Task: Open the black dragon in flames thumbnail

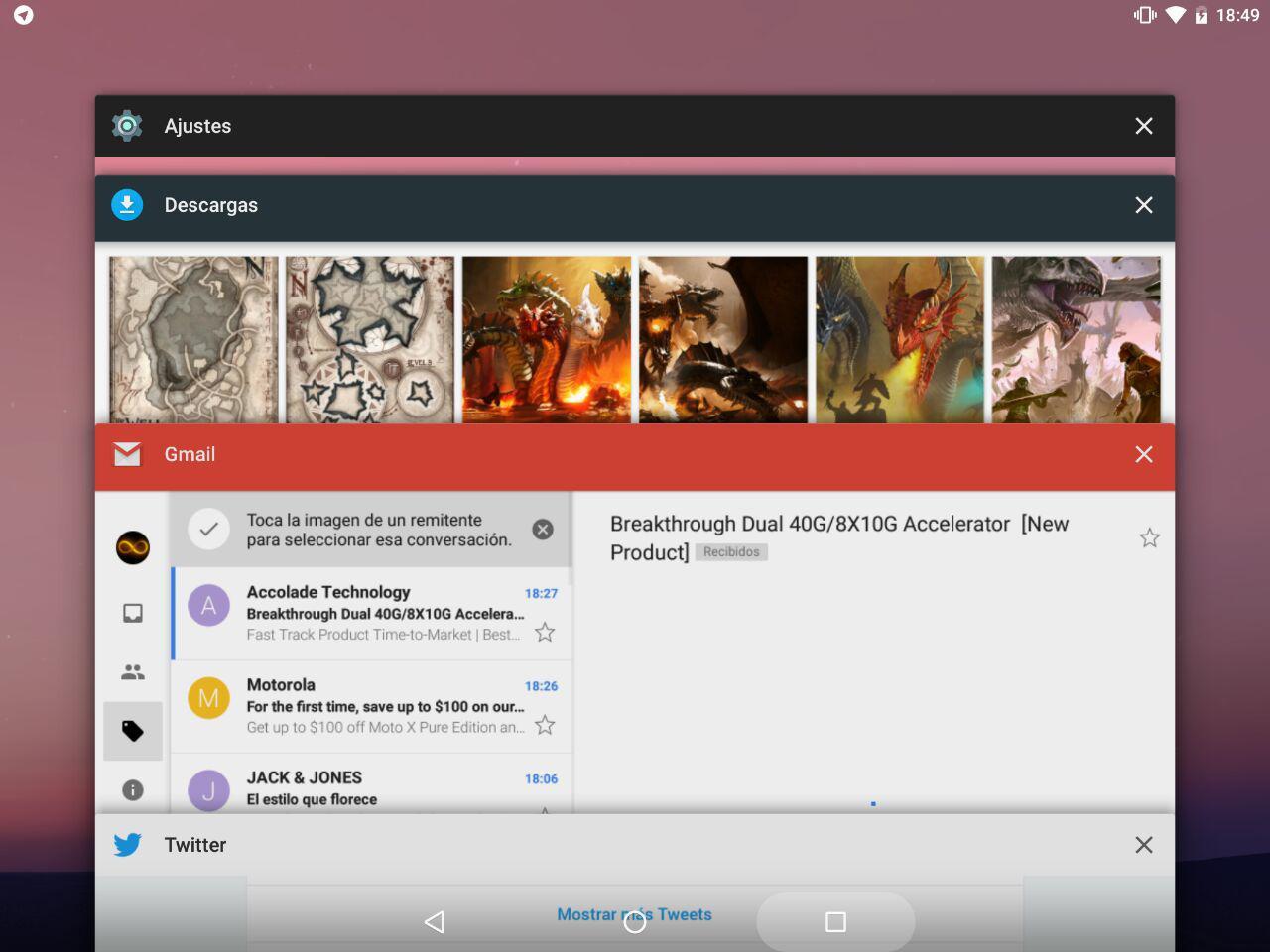Action: pos(723,340)
